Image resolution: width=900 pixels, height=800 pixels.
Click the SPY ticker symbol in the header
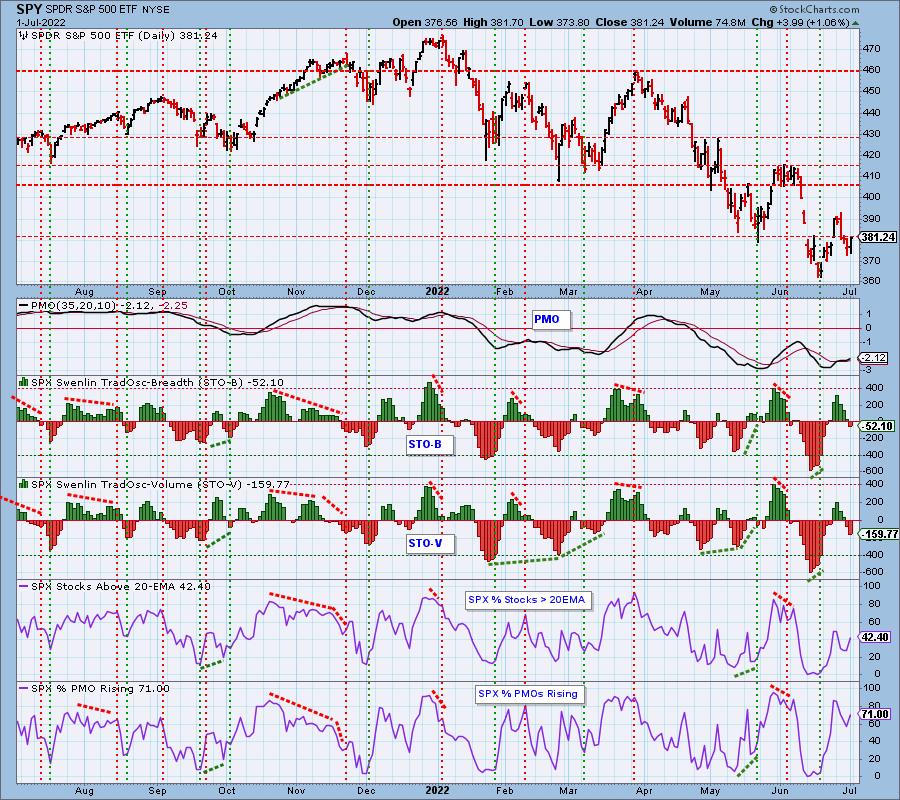tap(29, 10)
